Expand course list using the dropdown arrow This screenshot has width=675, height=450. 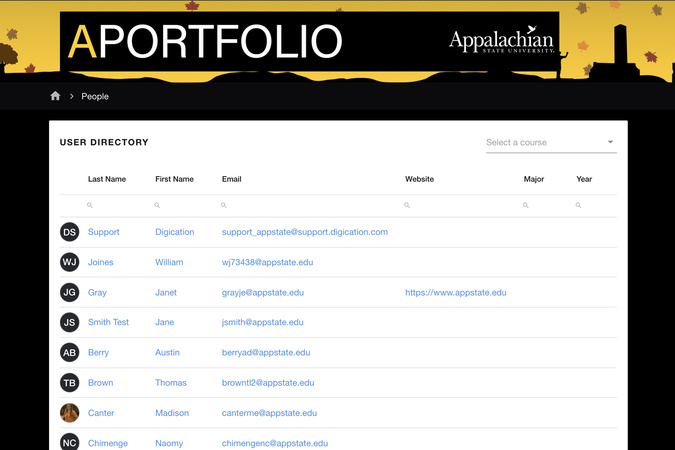click(610, 142)
